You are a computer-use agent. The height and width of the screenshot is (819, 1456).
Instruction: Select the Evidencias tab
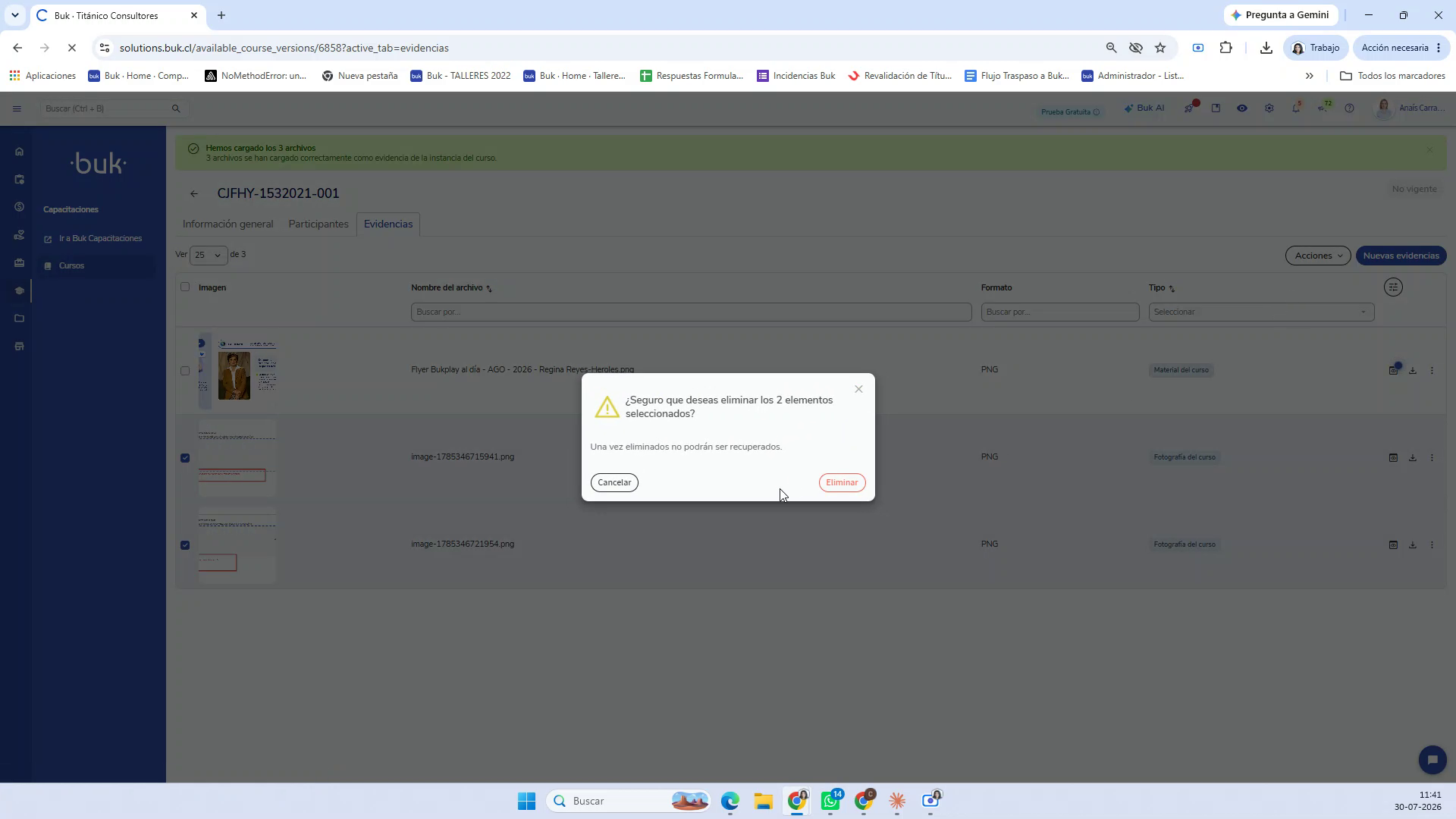tap(388, 224)
